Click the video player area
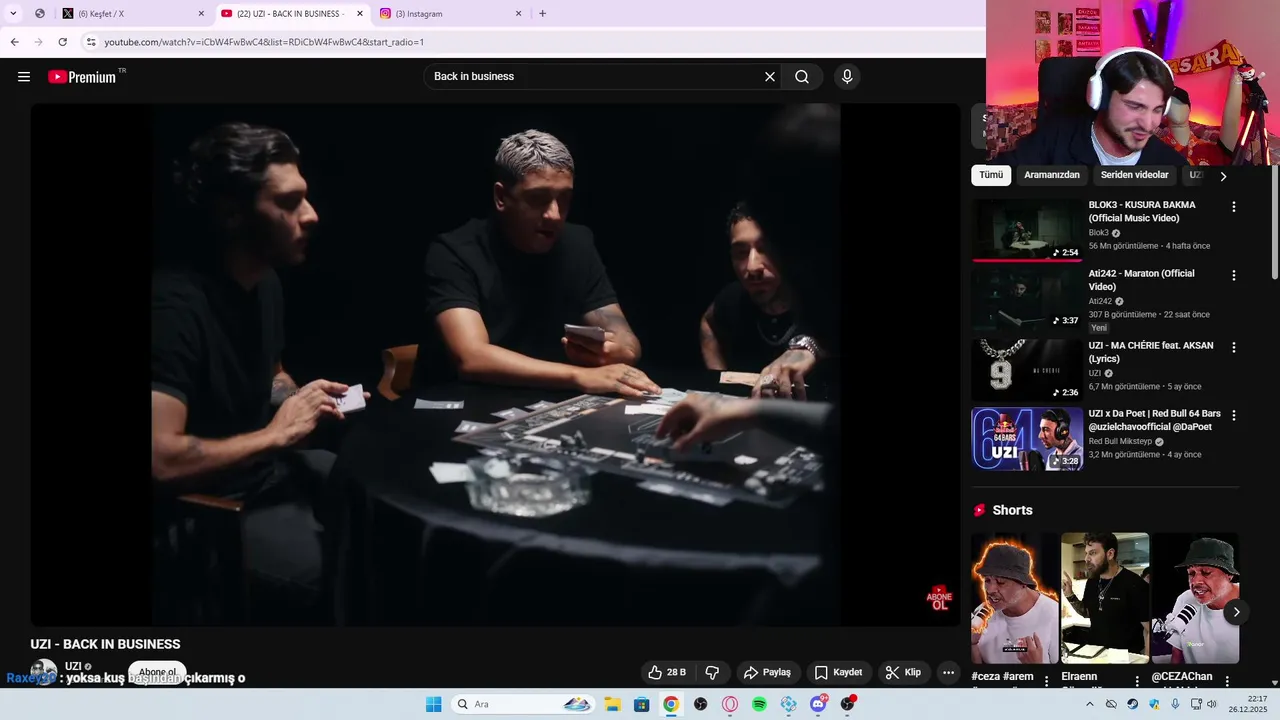Viewport: 1280px width, 720px height. tap(495, 365)
